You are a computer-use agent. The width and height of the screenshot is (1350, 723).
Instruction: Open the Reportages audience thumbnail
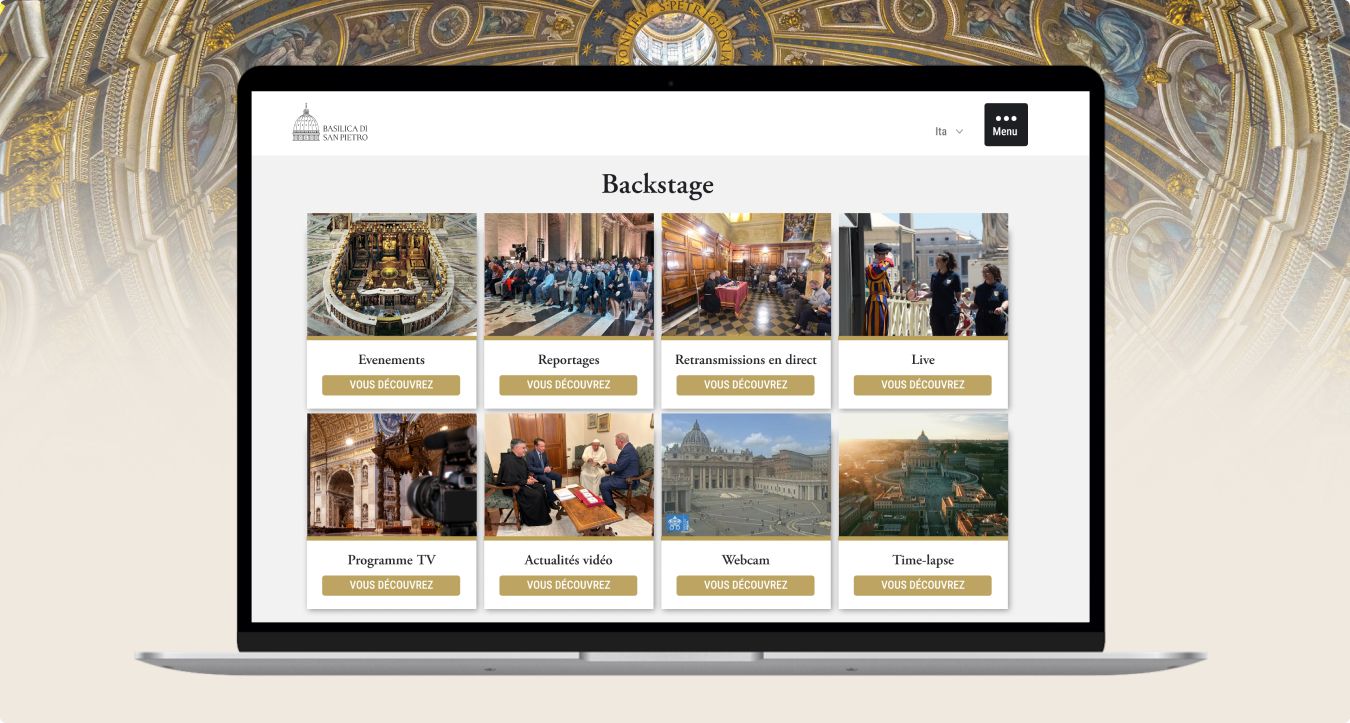[x=568, y=275]
